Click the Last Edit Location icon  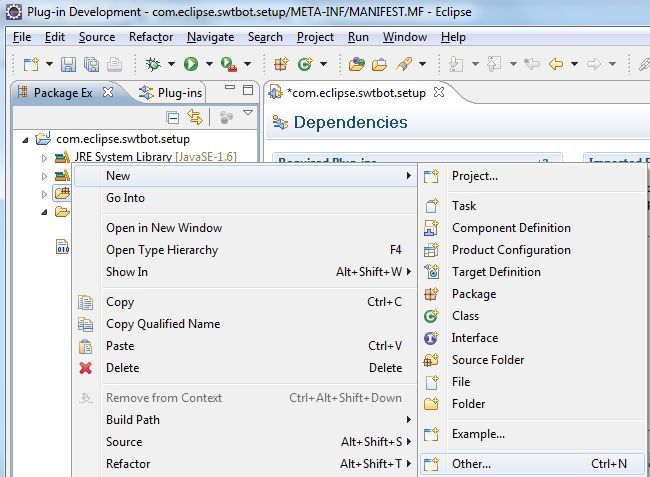[x=532, y=64]
